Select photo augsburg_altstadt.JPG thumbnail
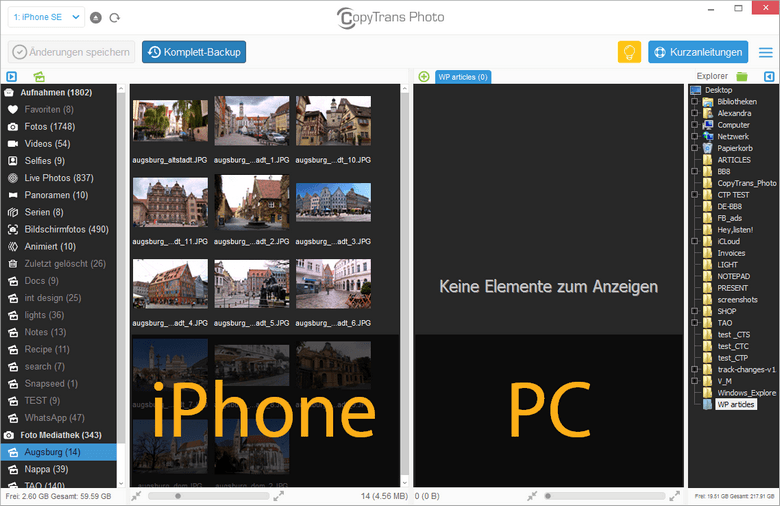The width and height of the screenshot is (780, 506). coord(170,121)
